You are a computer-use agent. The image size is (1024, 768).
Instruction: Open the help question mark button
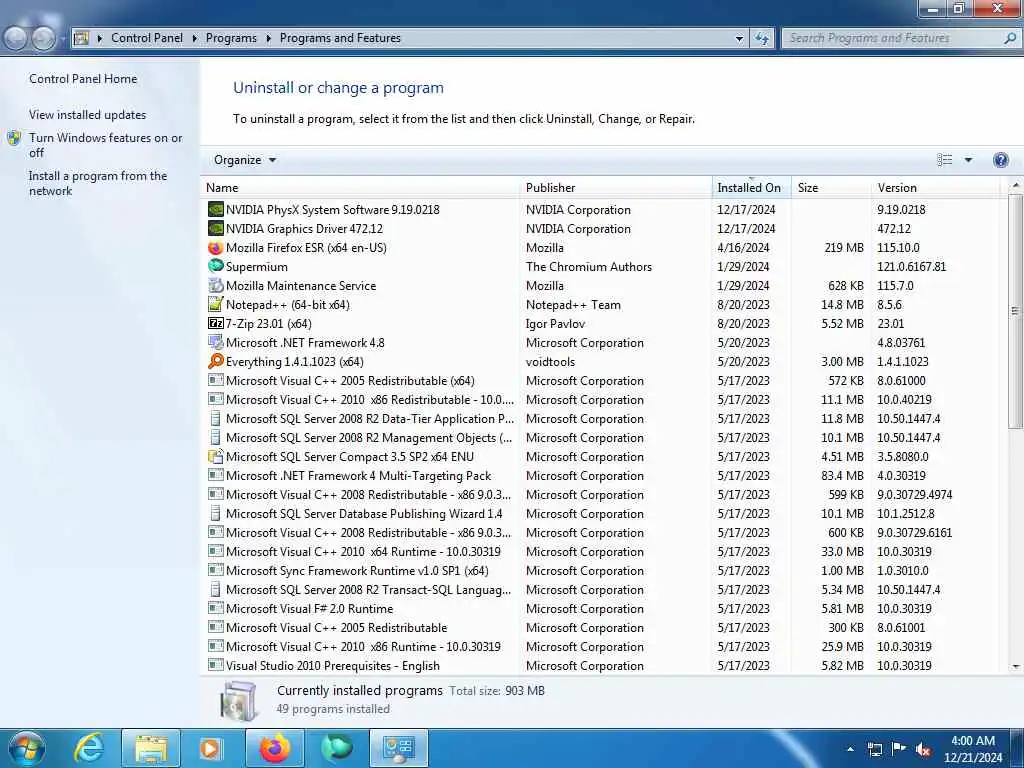(1000, 160)
